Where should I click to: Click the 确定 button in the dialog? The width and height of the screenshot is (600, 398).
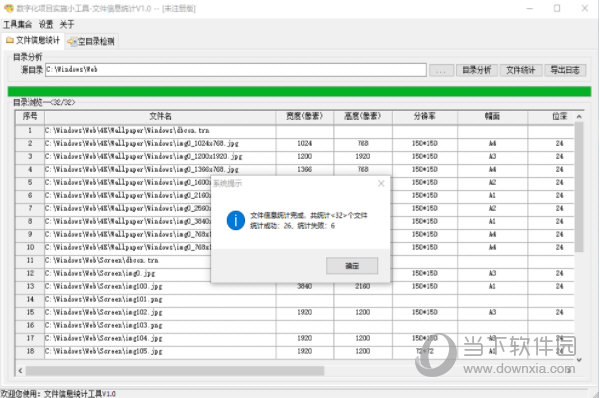tap(352, 266)
